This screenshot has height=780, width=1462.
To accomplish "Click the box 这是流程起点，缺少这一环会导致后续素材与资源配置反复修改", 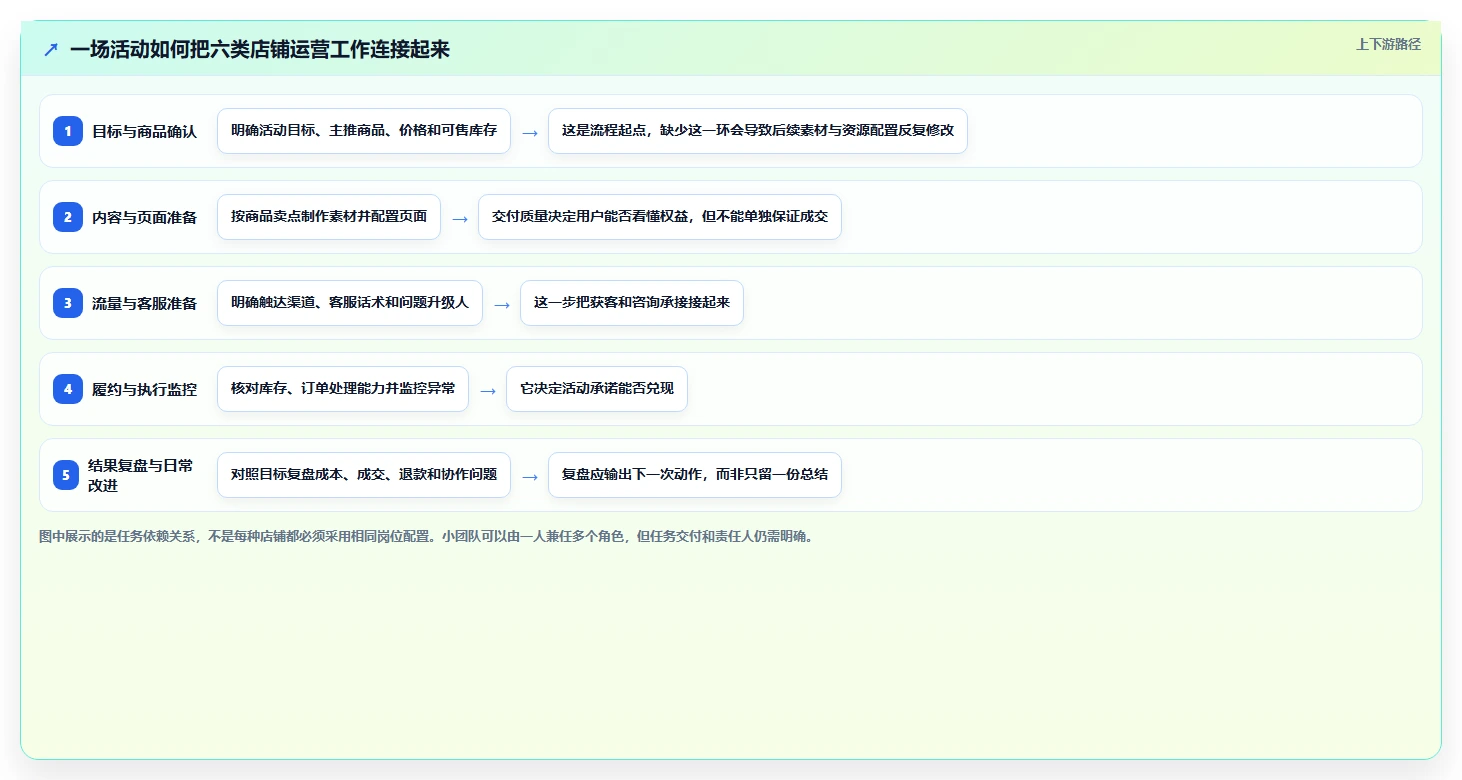I will point(758,131).
